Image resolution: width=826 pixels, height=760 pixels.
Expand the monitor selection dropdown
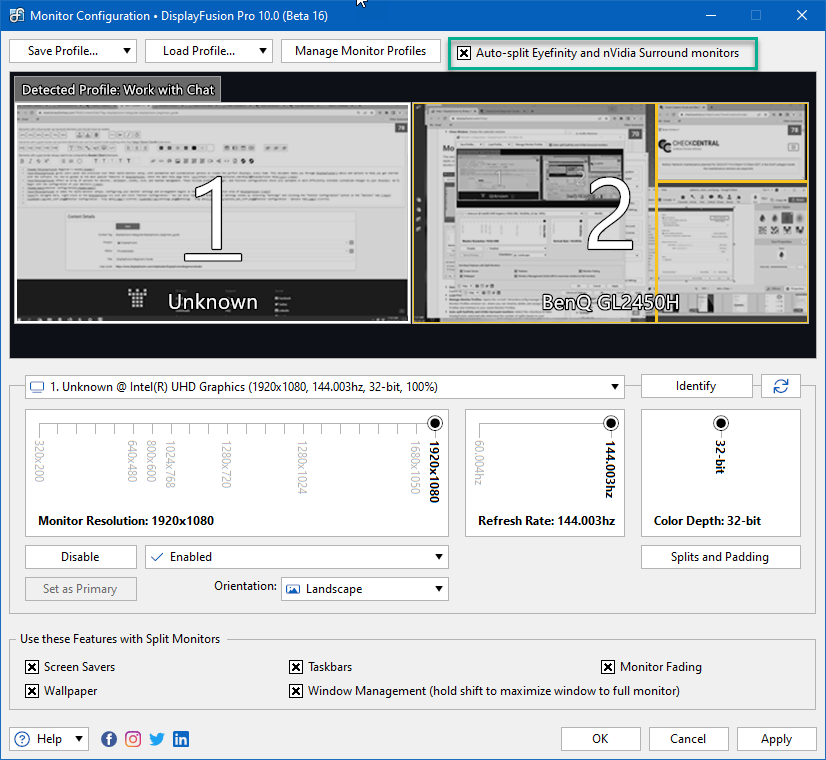point(614,387)
